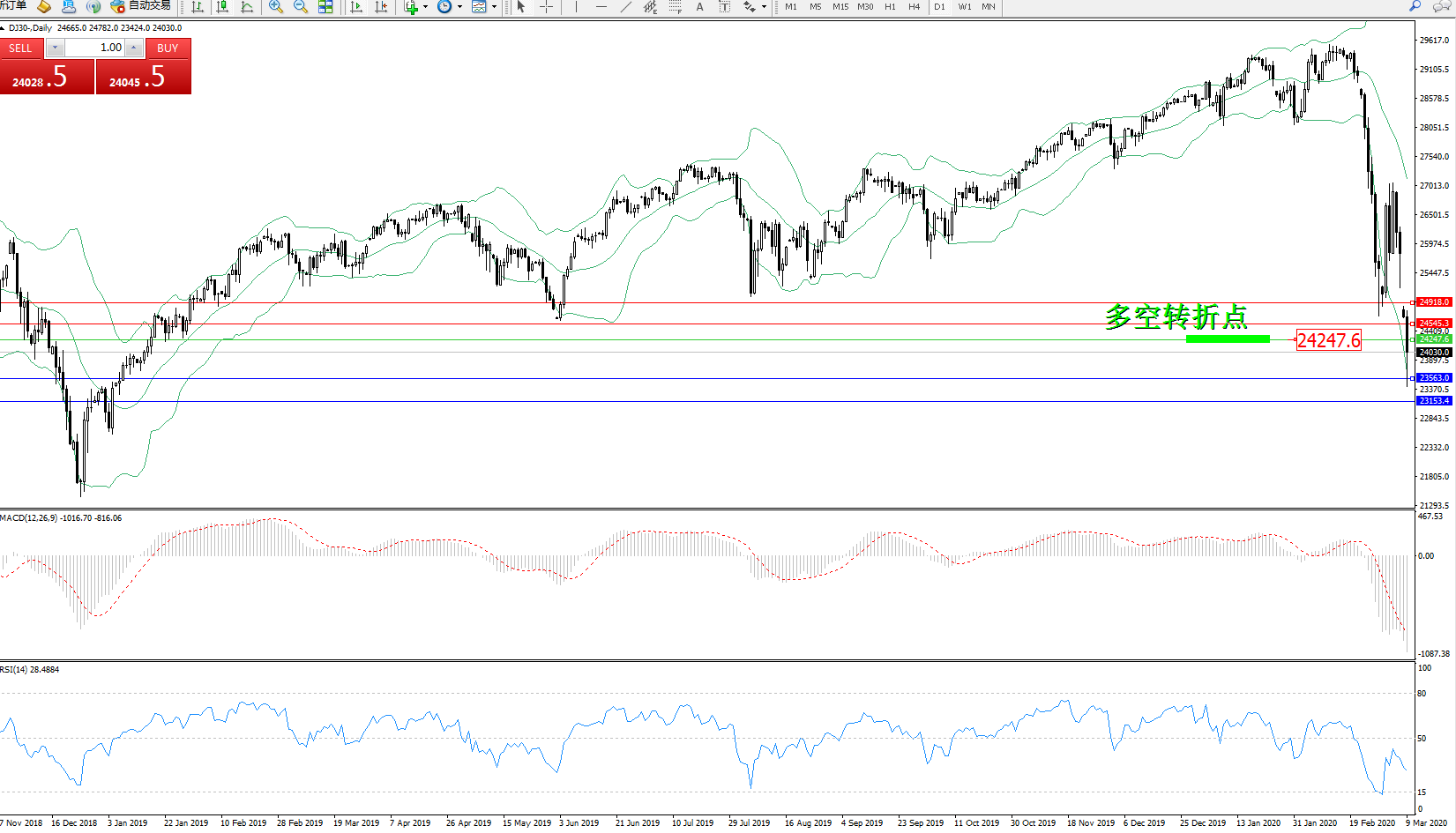The height and width of the screenshot is (833, 1456).
Task: Open the periodicity clock dropdown arrow
Action: (459, 7)
